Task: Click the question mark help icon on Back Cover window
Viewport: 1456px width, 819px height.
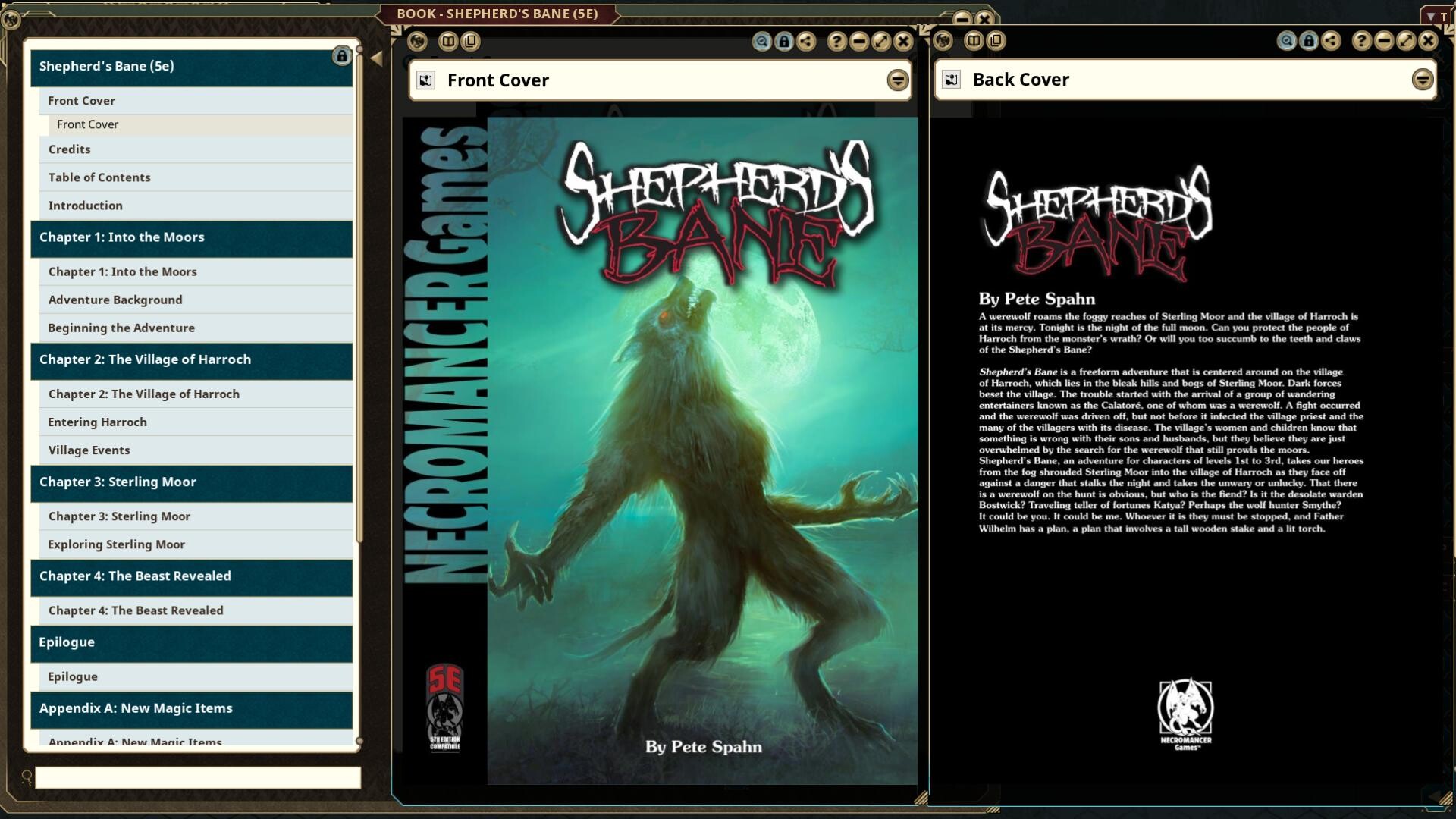Action: coord(1363,42)
